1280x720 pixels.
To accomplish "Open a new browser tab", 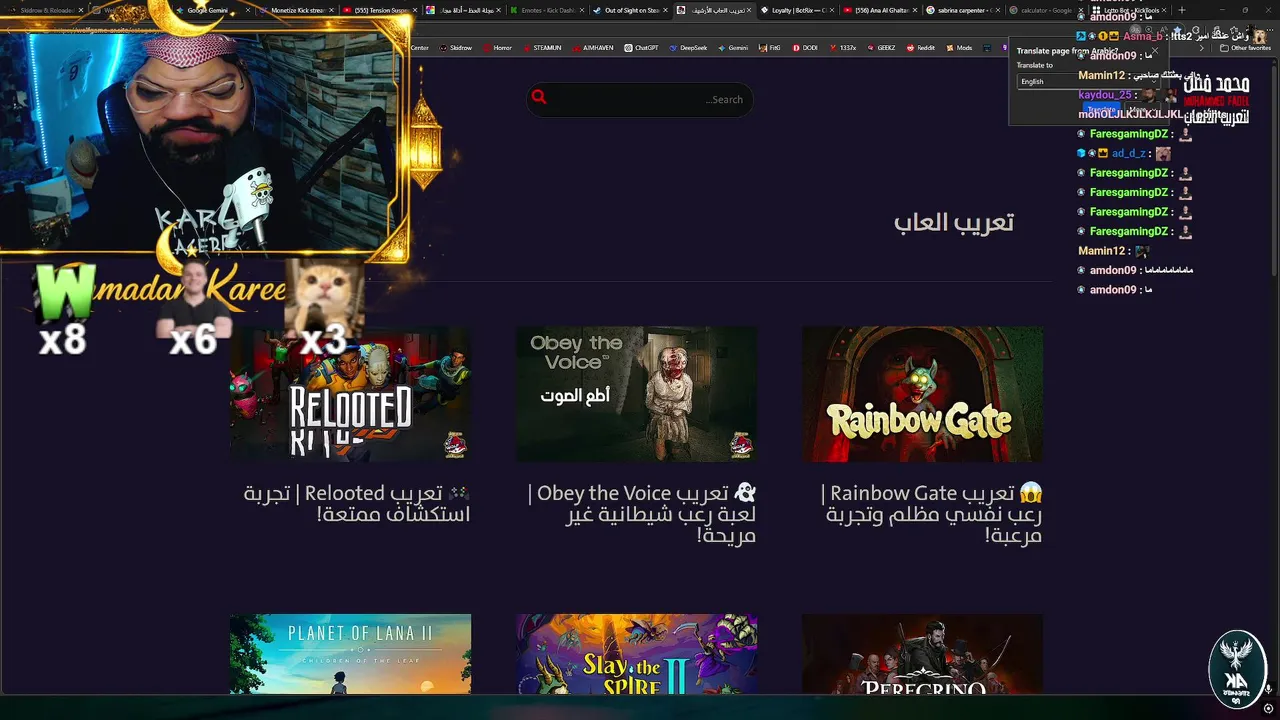I will pyautogui.click(x=1182, y=10).
